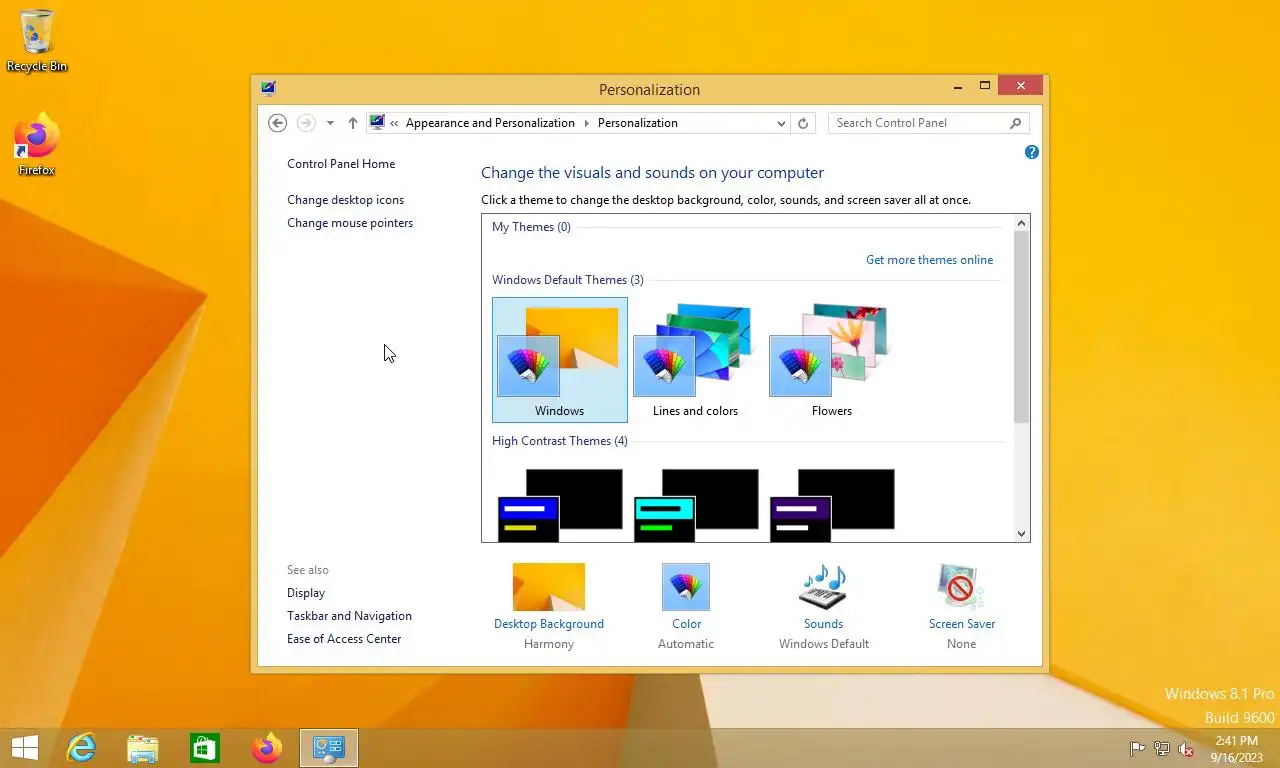Open the Desktop Background icon

point(549,587)
